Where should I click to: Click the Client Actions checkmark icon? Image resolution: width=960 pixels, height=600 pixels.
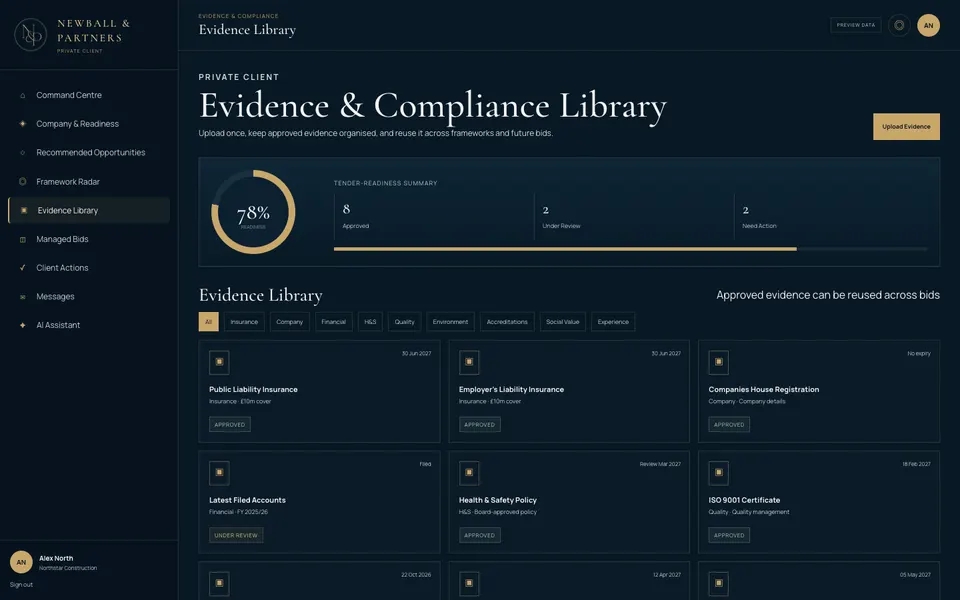(x=23, y=268)
